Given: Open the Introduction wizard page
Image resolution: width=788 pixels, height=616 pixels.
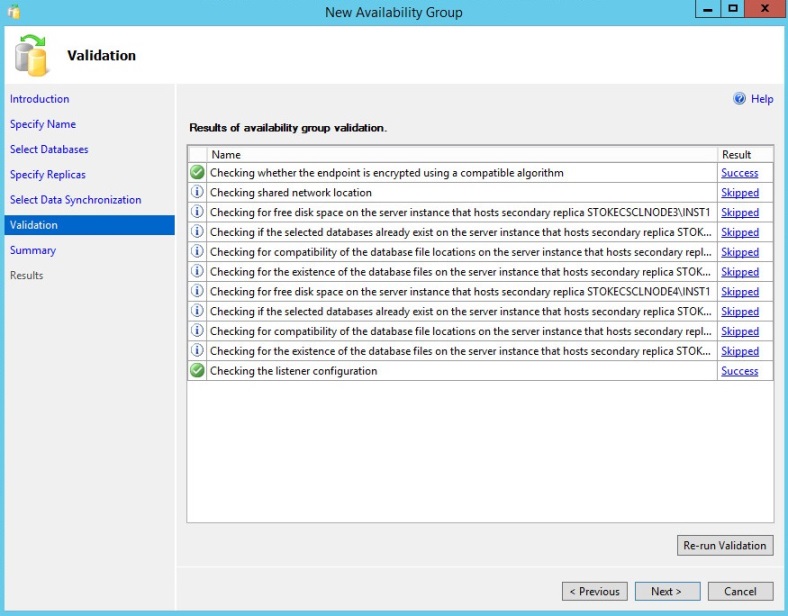Looking at the screenshot, I should click(x=39, y=99).
